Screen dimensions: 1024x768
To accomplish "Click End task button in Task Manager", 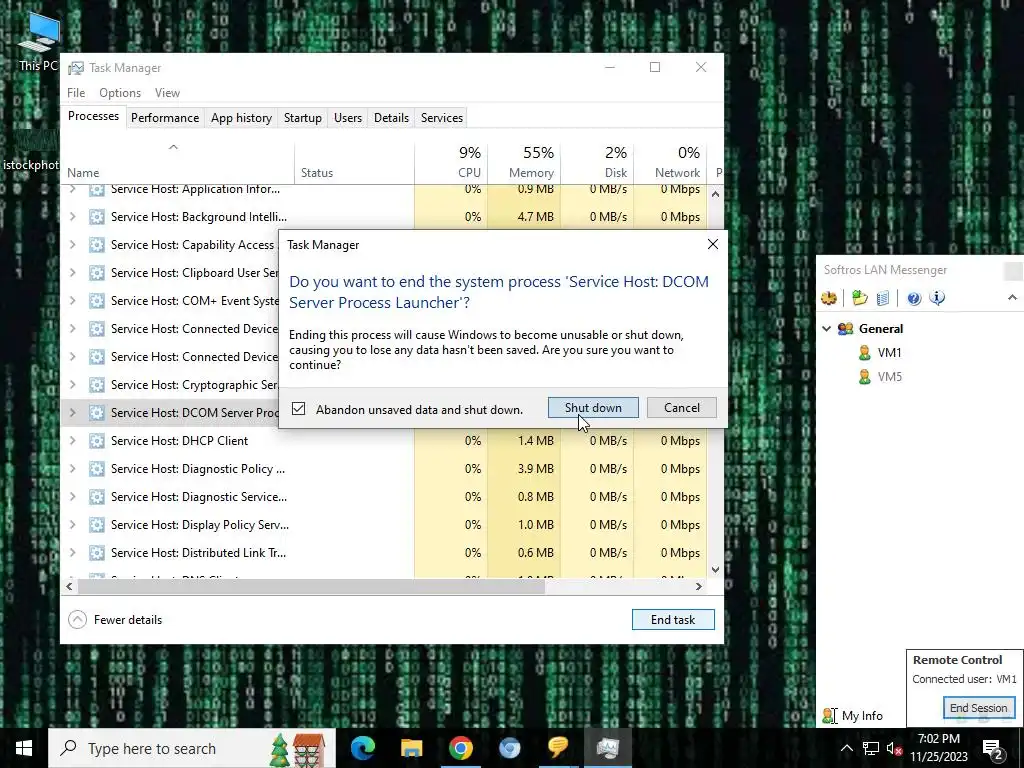I will coord(673,620).
